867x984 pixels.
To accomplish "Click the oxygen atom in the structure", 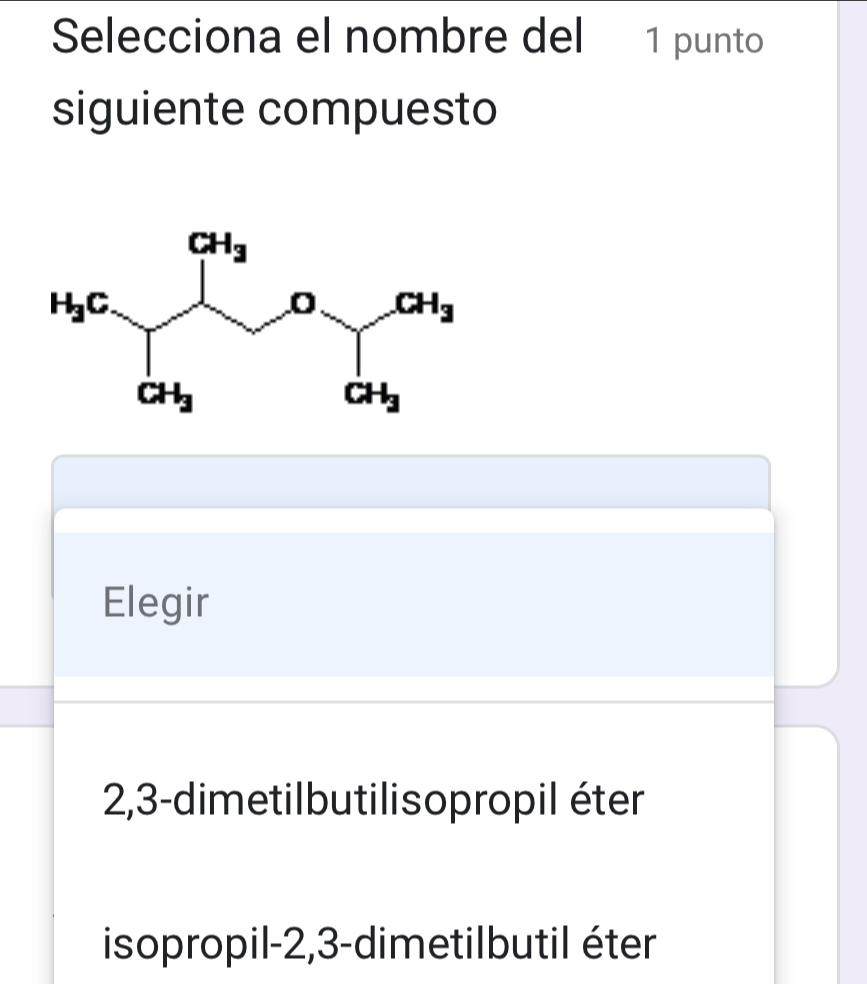I will click(x=299, y=301).
